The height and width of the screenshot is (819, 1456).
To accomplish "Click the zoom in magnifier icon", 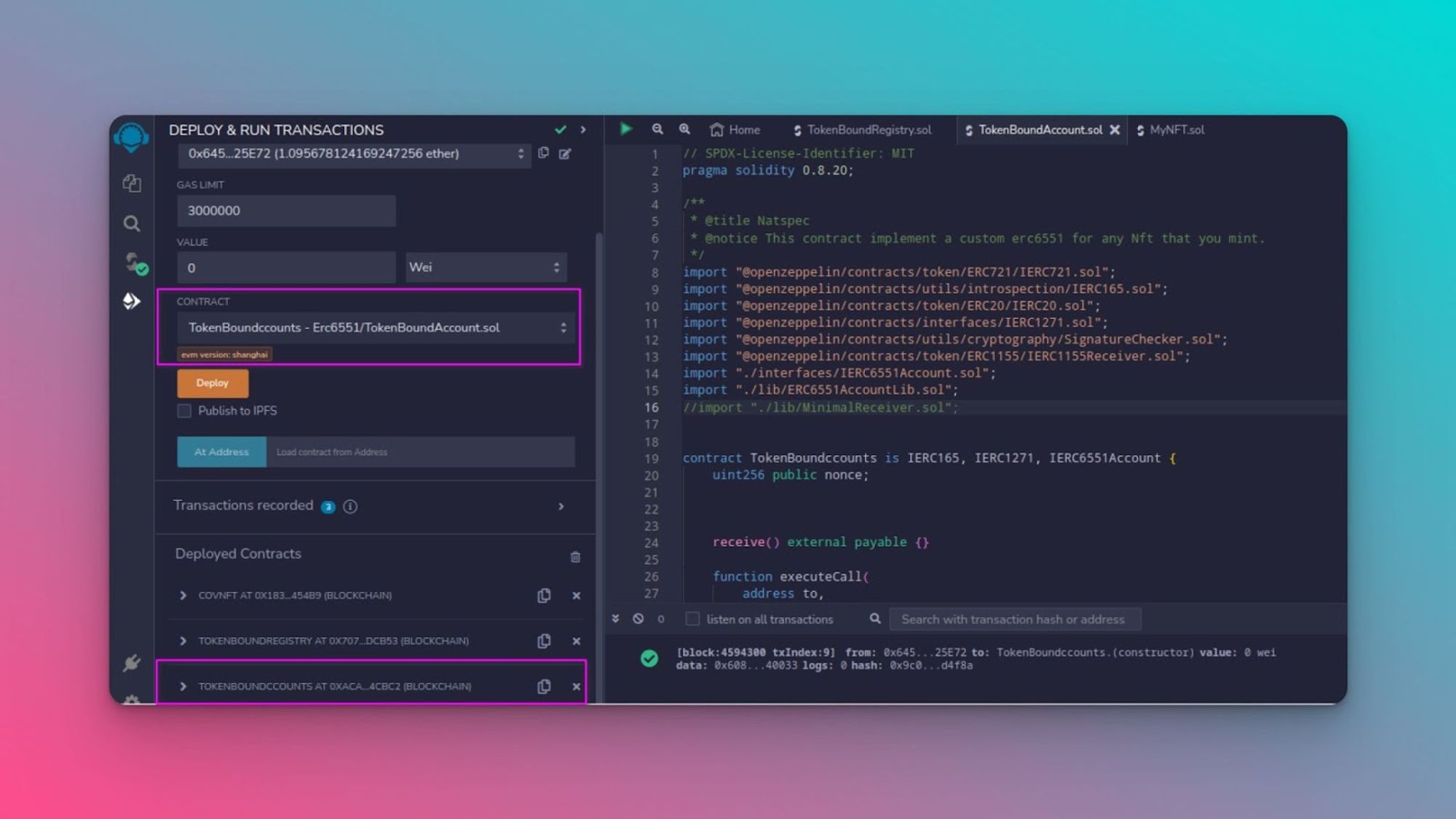I will [684, 129].
